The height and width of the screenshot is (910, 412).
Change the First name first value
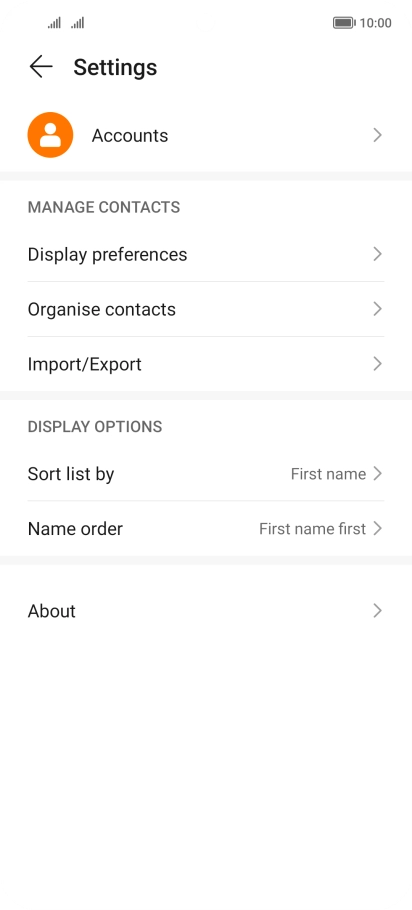(x=312, y=529)
